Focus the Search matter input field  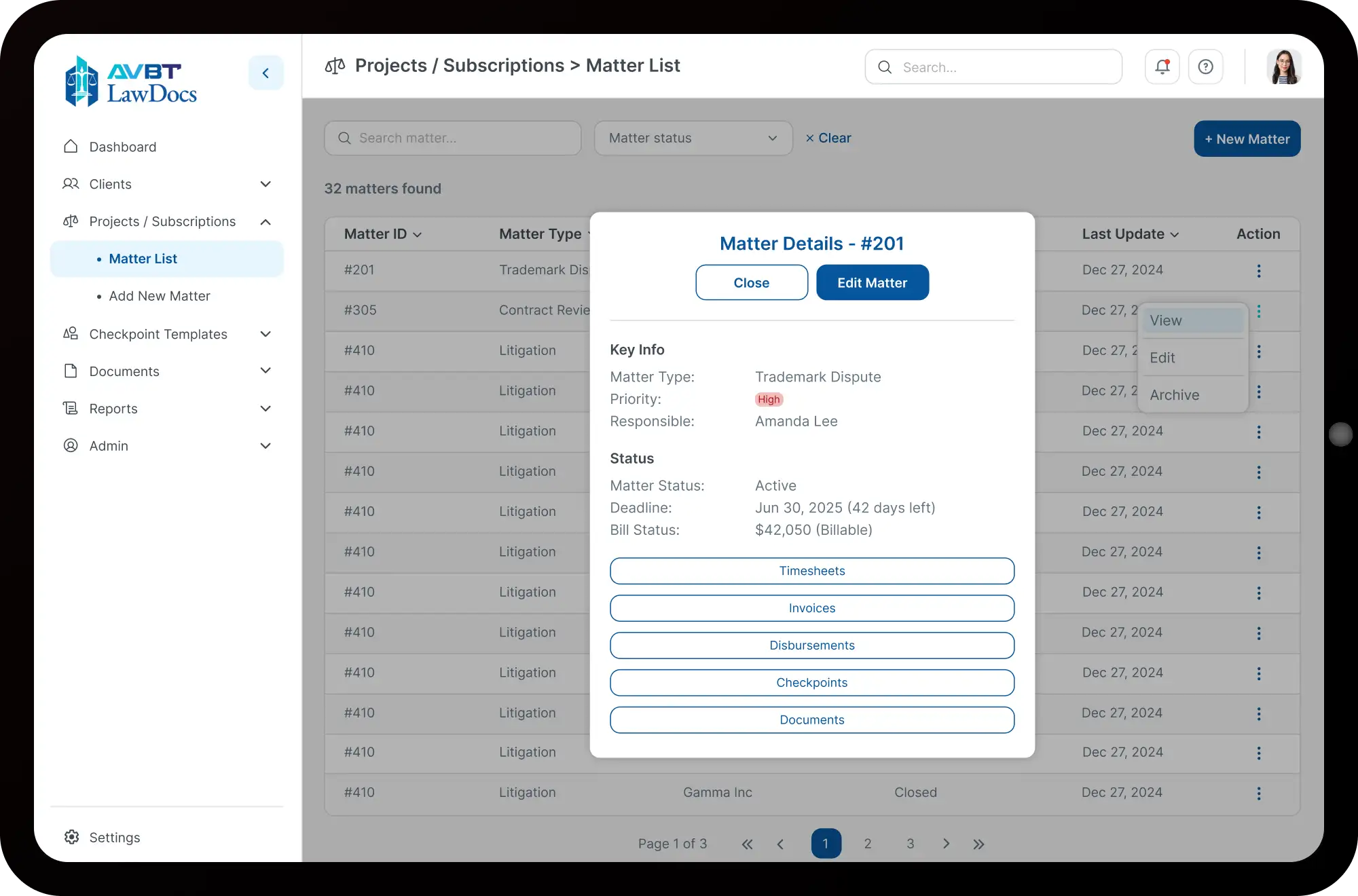(453, 138)
